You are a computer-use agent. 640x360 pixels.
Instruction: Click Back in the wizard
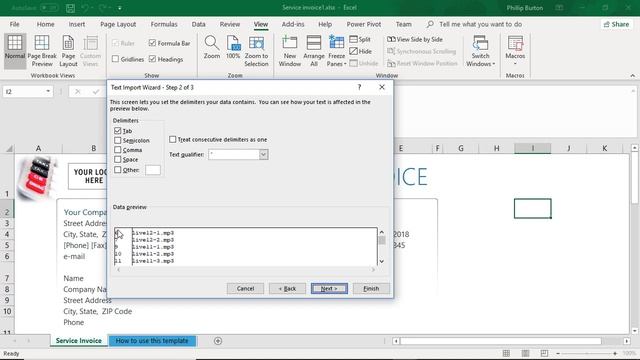pyautogui.click(x=287, y=289)
